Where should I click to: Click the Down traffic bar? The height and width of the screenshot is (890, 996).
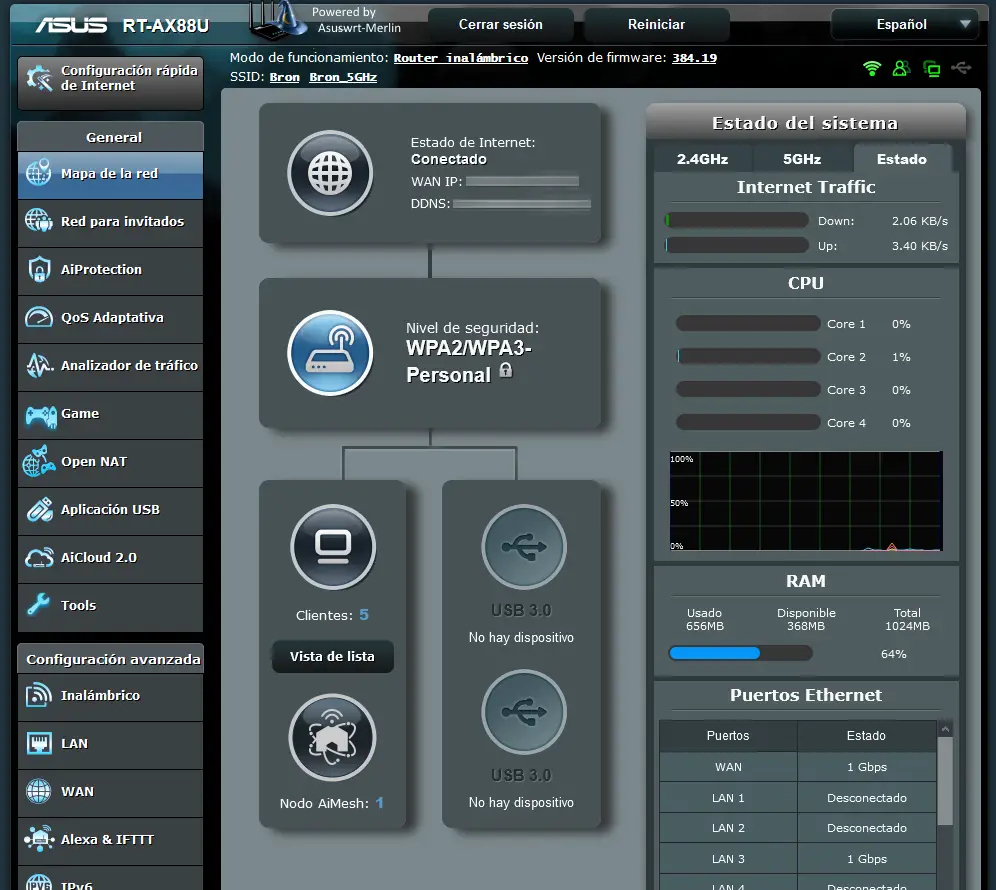click(x=736, y=220)
